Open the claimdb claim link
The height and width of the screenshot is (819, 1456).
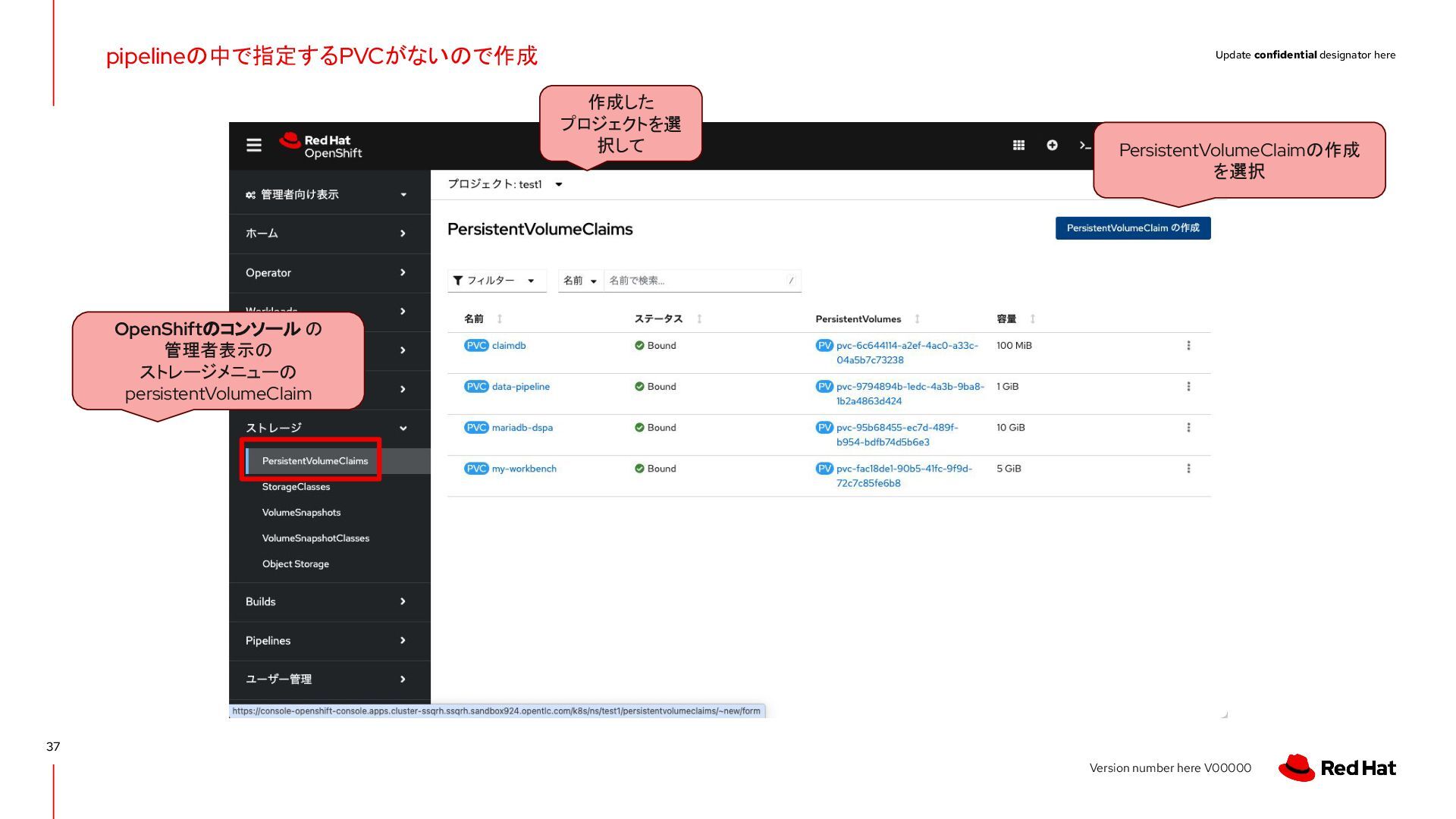click(509, 346)
